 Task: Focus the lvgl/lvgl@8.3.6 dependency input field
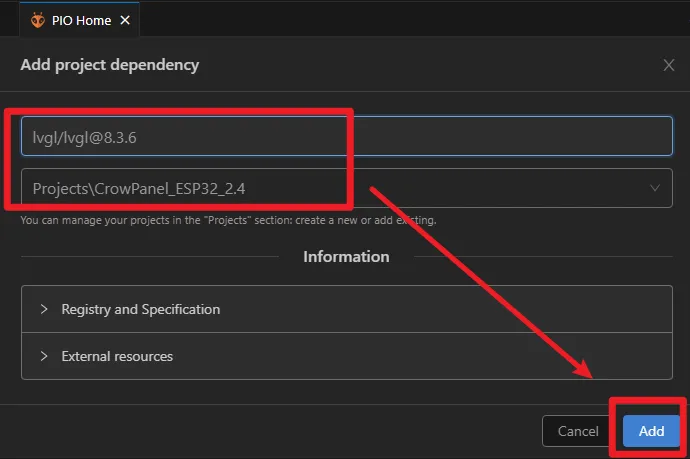[x=347, y=136]
